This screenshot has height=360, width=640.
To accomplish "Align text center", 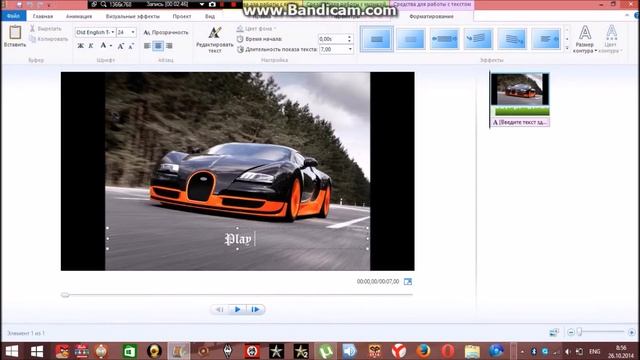I will [x=158, y=46].
